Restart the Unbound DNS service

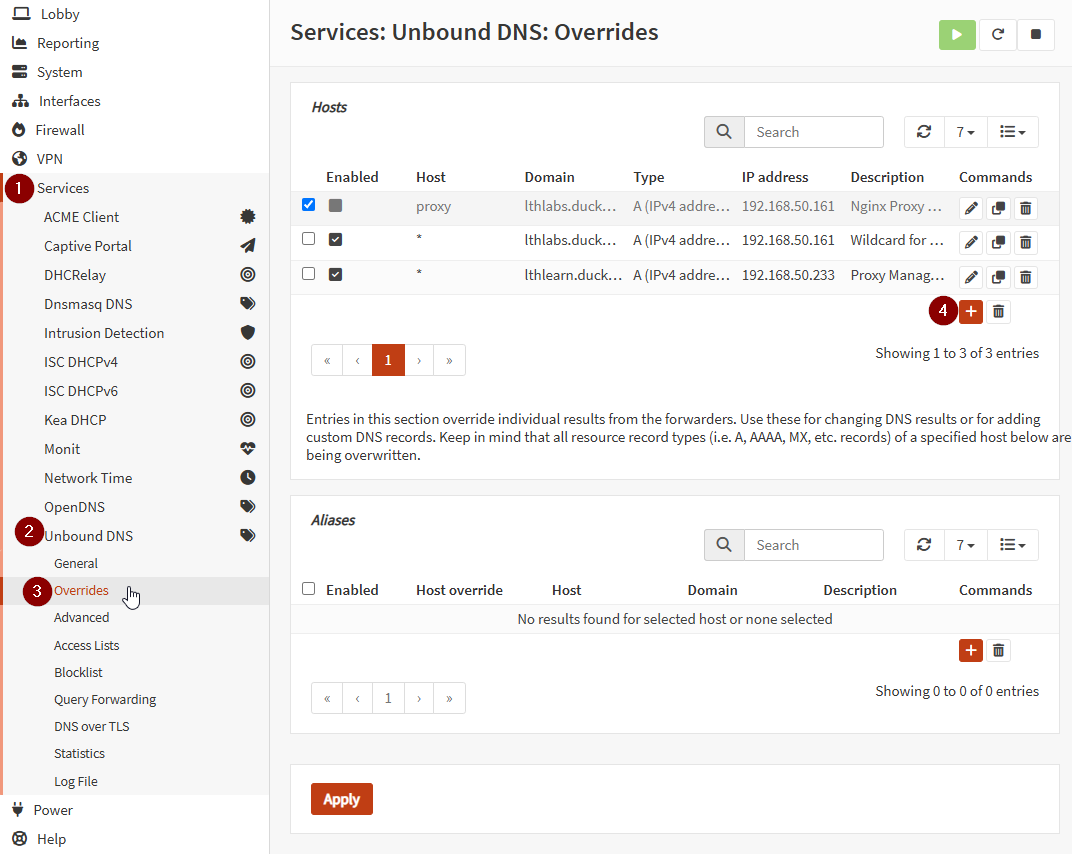[997, 34]
